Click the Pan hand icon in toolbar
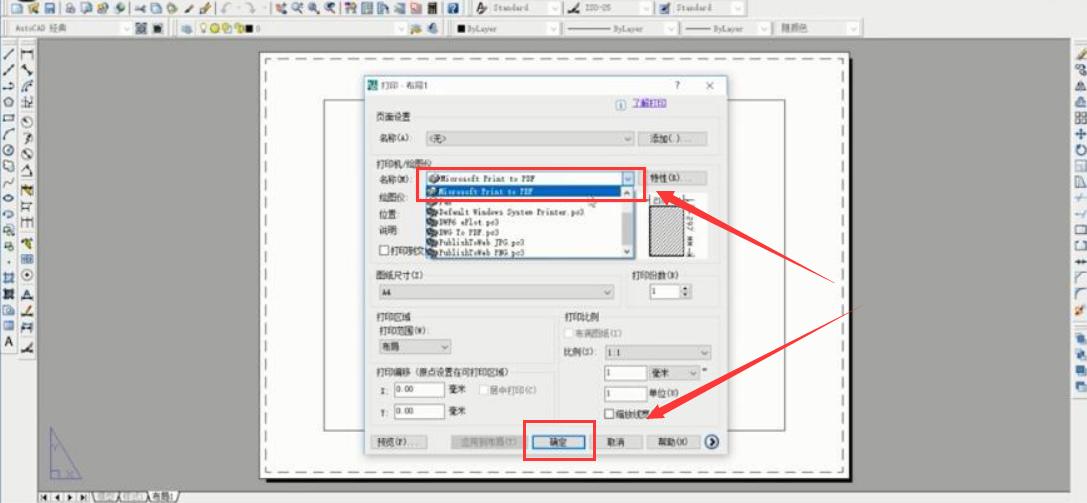1087x503 pixels. pyautogui.click(x=281, y=8)
